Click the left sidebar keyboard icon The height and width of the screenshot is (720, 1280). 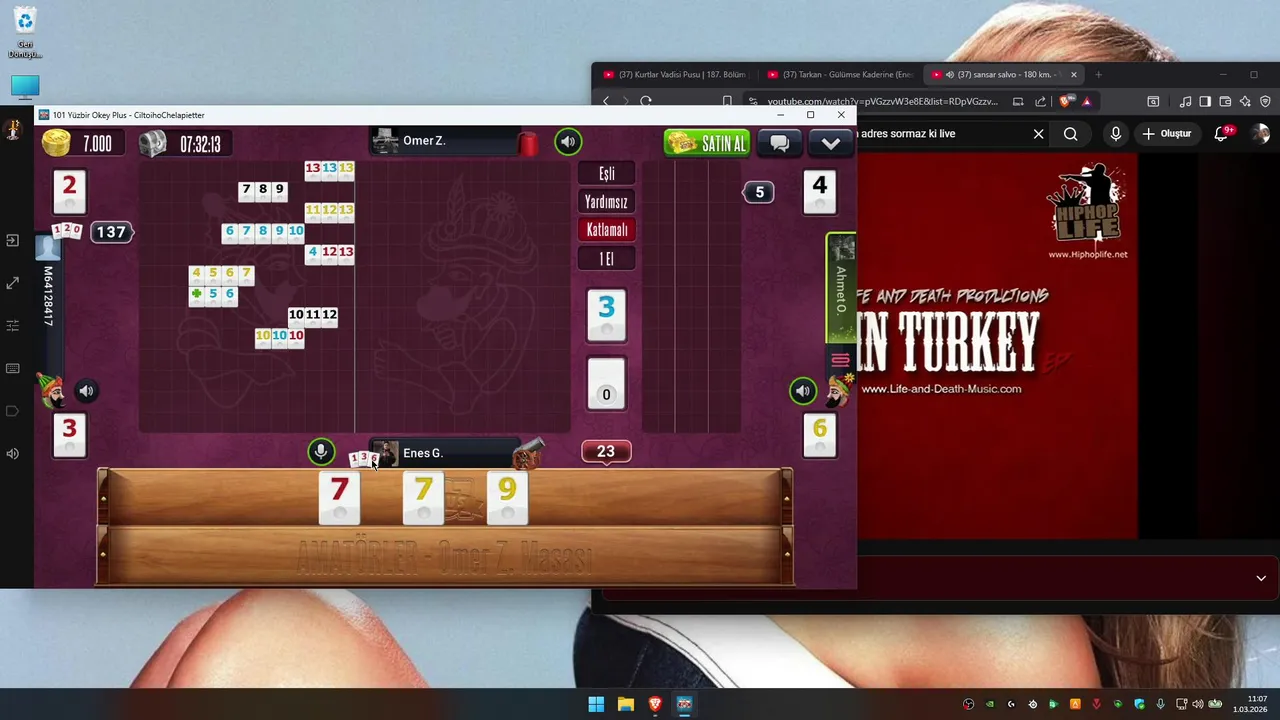pos(13,369)
